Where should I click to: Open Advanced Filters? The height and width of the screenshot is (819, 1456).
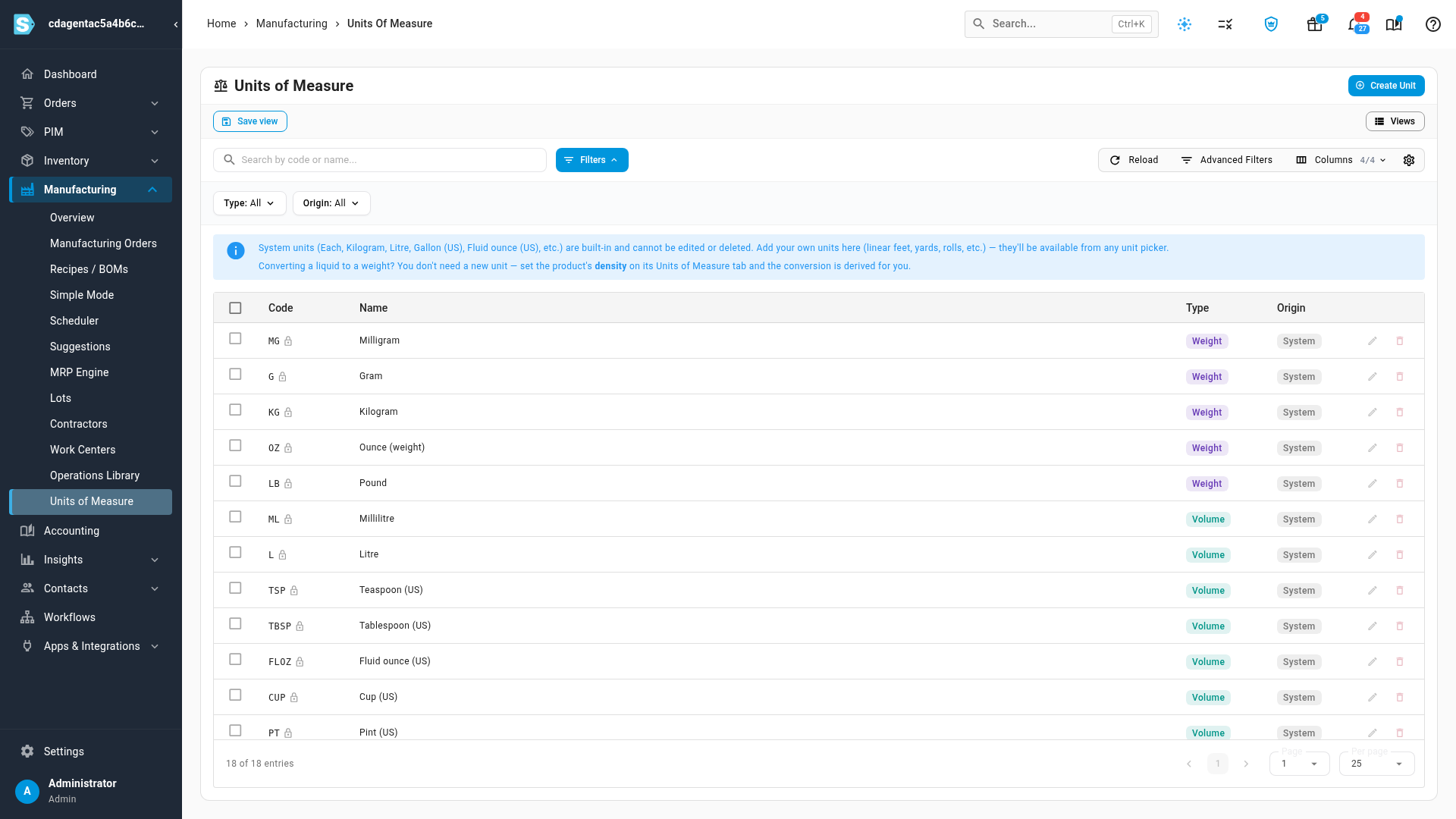(x=1227, y=160)
